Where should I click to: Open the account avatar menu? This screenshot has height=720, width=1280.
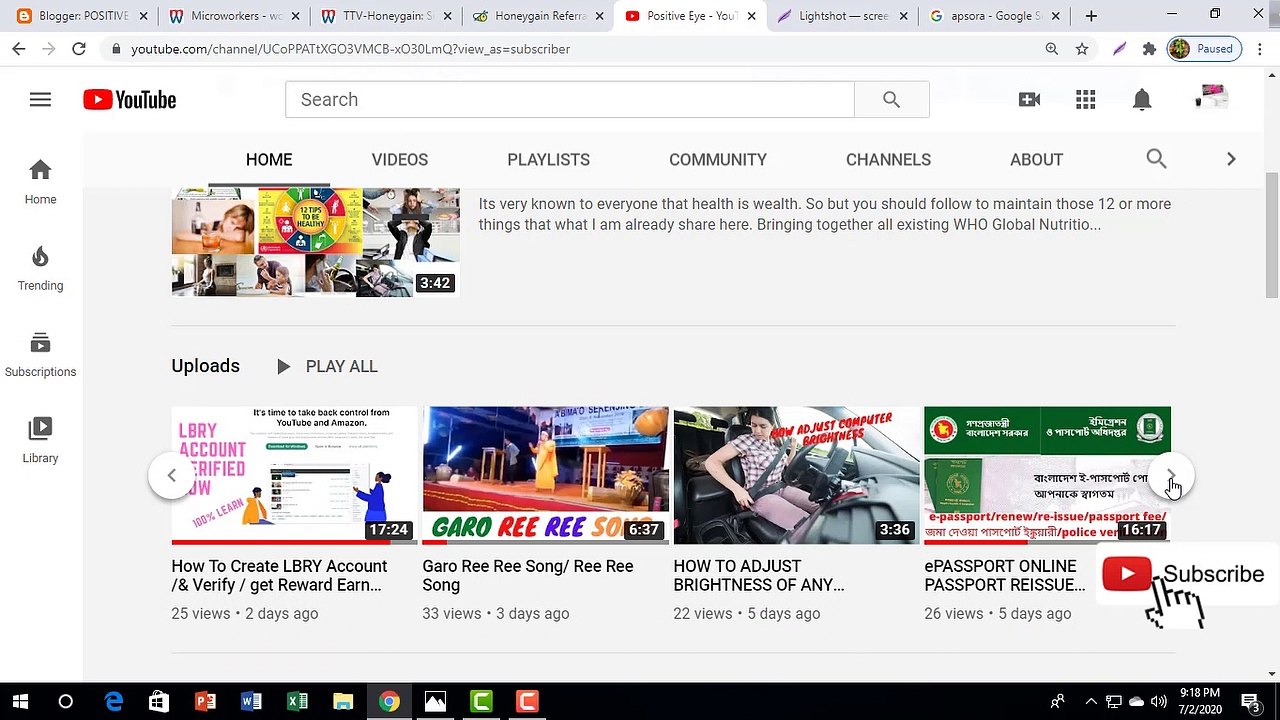point(1211,98)
